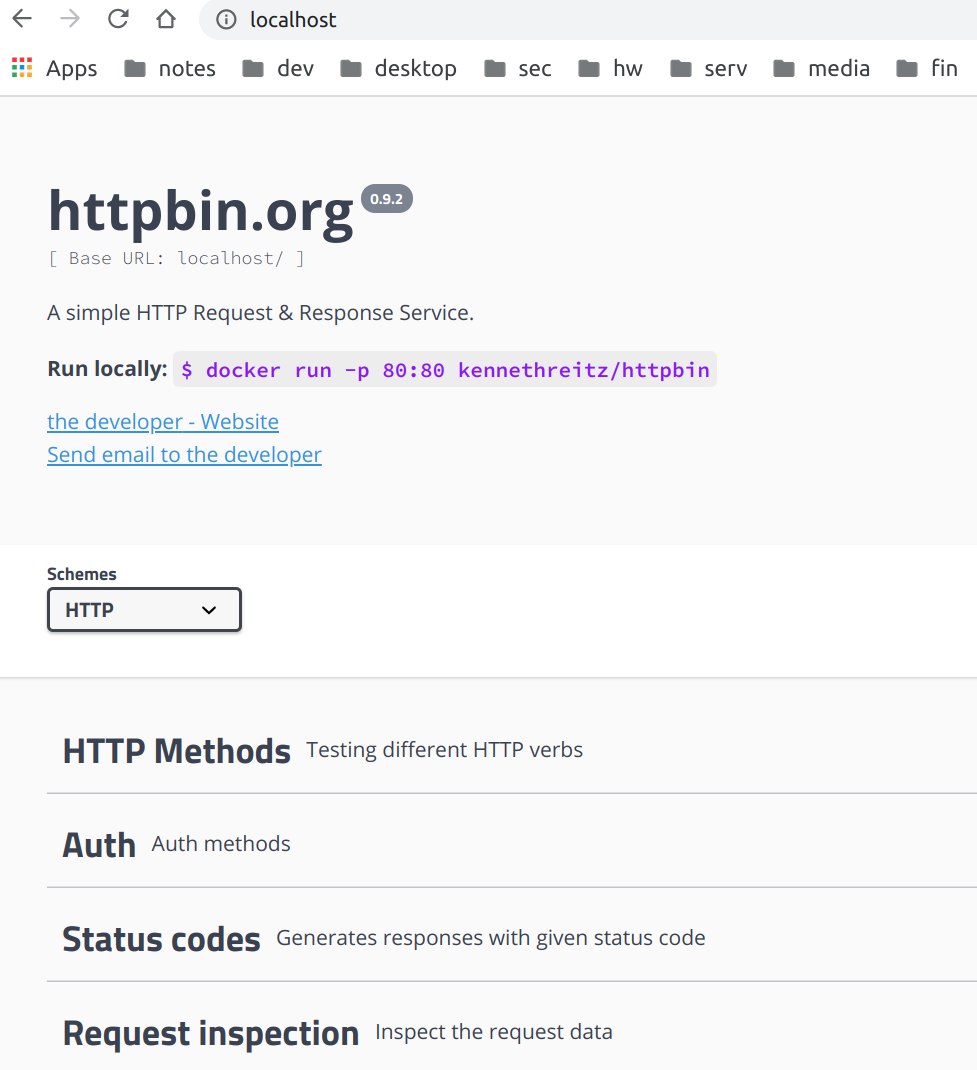Screen dimensions: 977x1070
Task: View site information icon beside localhost
Action: (226, 20)
